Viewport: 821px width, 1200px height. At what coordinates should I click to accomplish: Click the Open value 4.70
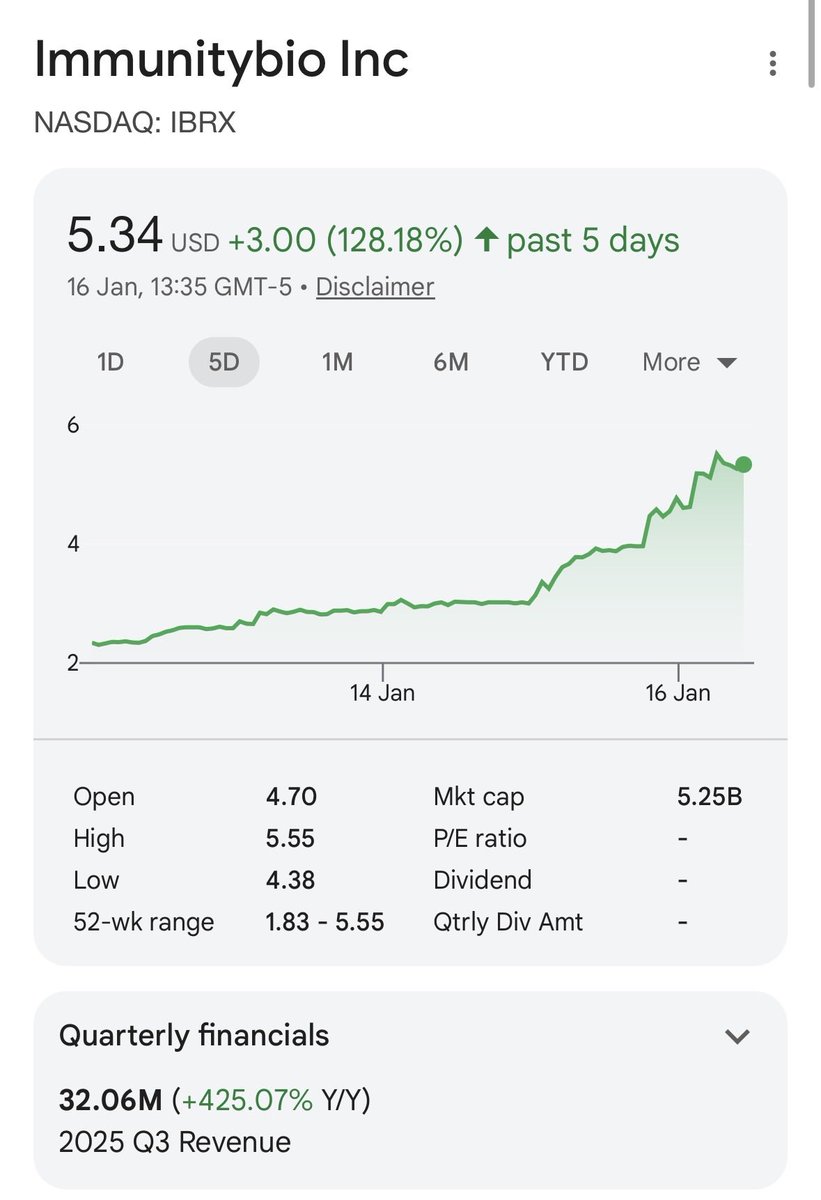tap(291, 797)
